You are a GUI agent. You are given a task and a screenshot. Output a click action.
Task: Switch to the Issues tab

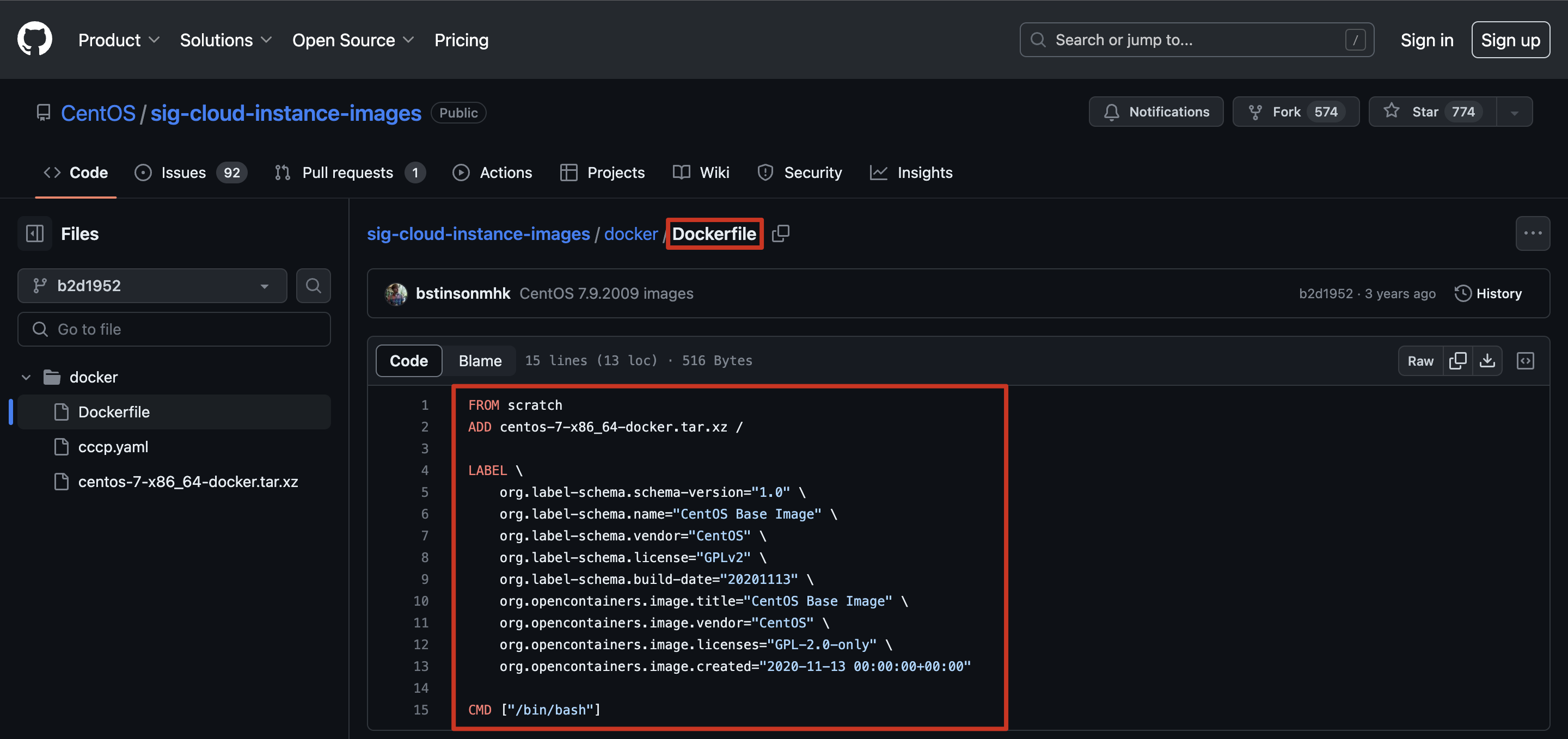191,173
